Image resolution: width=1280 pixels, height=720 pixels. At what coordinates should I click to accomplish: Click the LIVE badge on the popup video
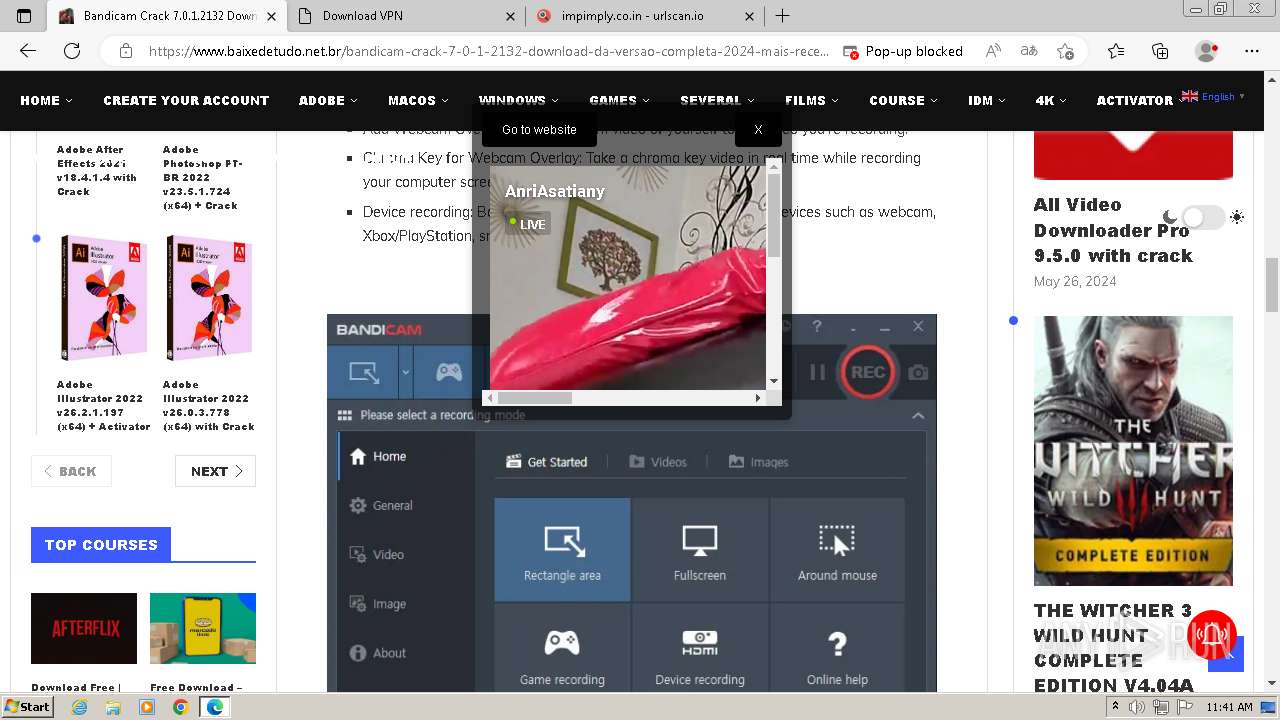coord(527,224)
